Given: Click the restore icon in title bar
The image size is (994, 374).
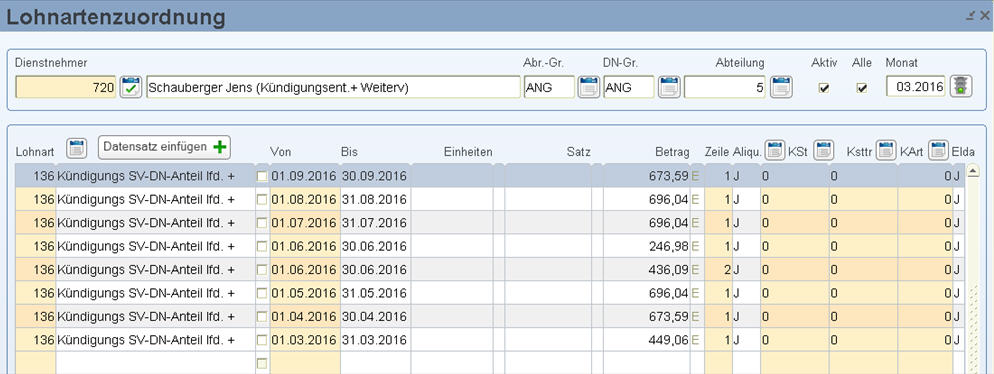Looking at the screenshot, I should (x=970, y=16).
